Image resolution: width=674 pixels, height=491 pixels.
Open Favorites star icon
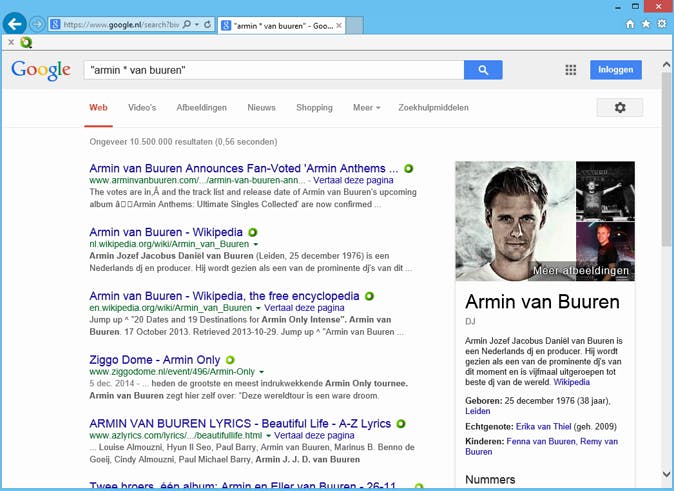point(646,24)
